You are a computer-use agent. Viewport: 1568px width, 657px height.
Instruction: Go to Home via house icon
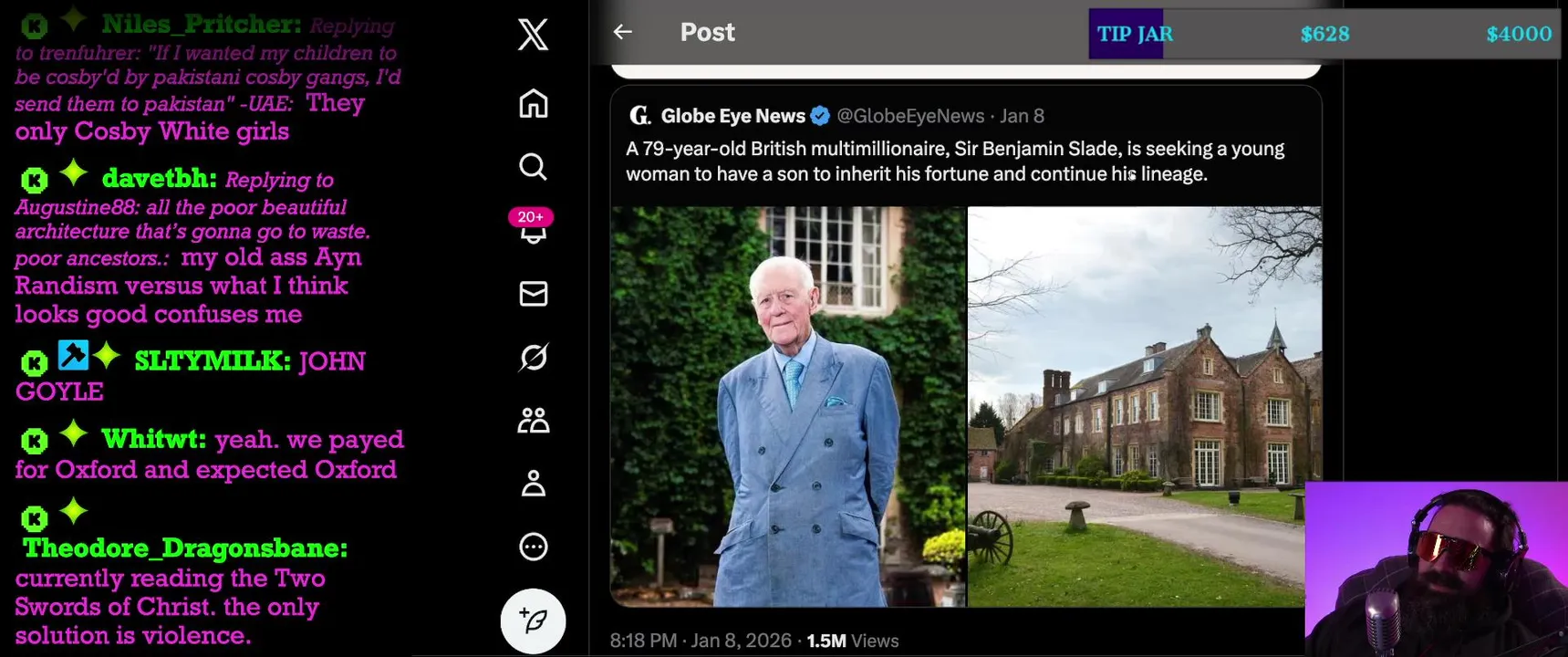point(534,103)
